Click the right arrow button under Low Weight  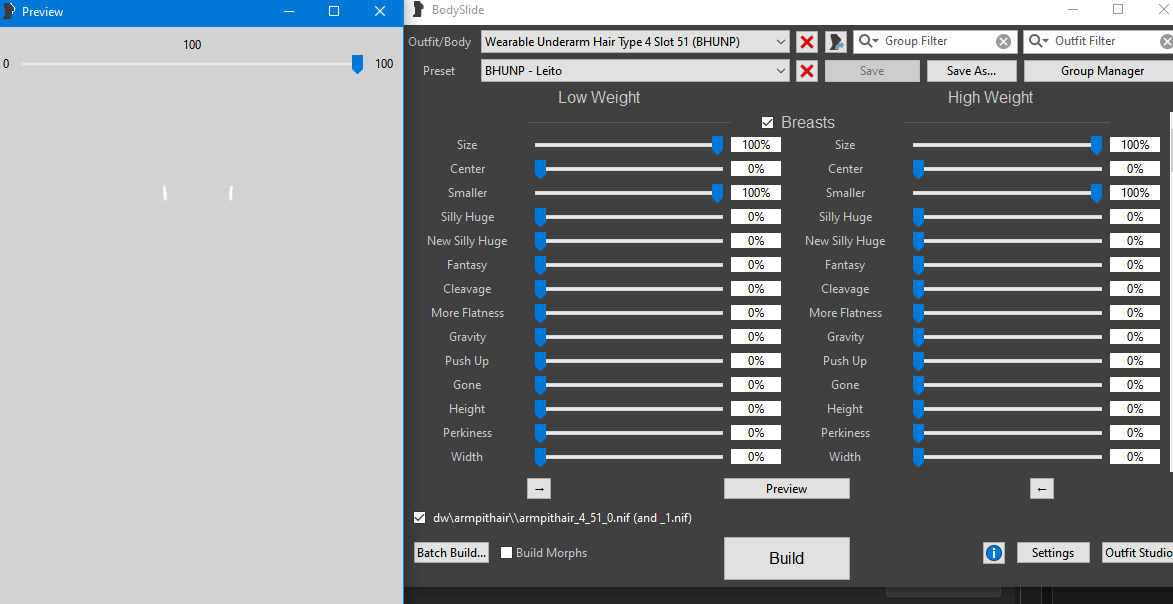(539, 489)
